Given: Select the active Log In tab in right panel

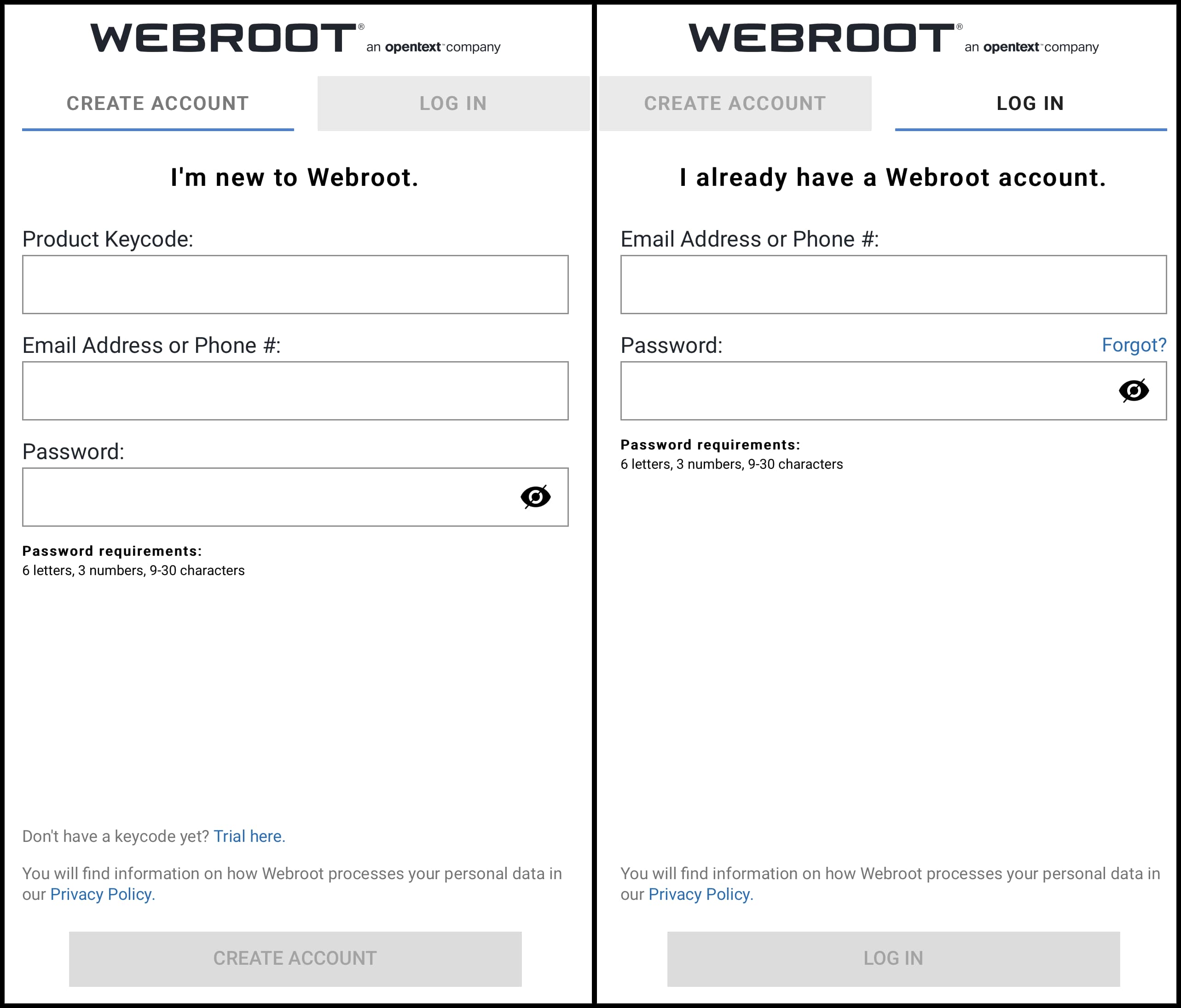Looking at the screenshot, I should click(x=1030, y=103).
